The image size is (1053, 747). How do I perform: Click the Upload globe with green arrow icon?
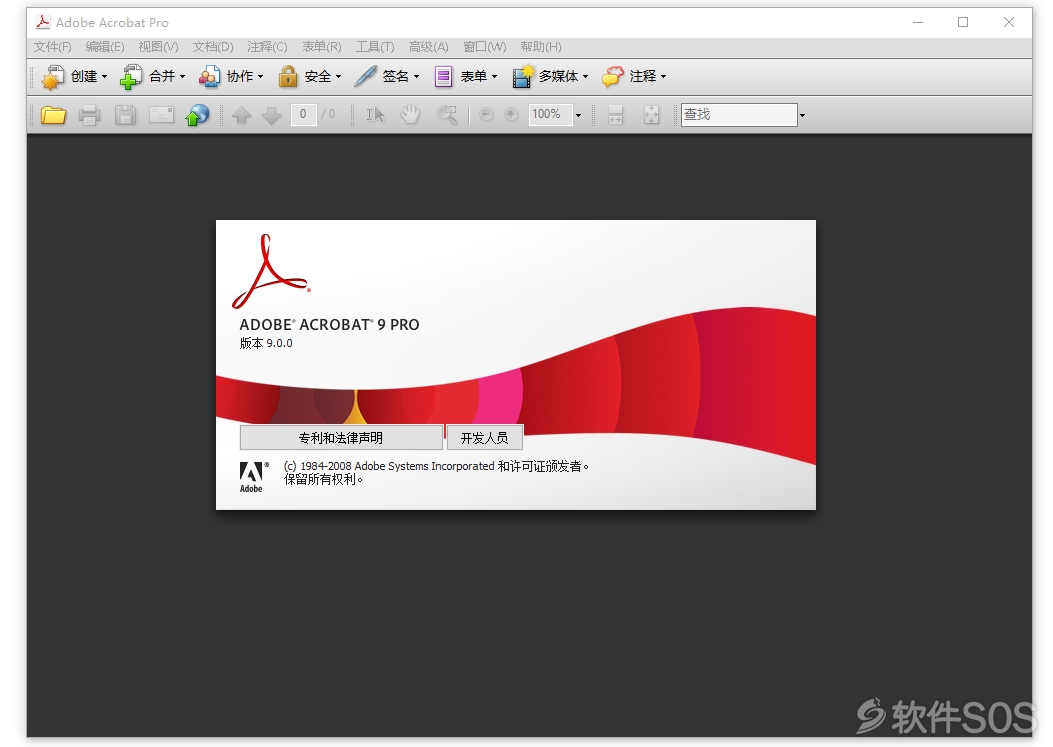coord(197,116)
